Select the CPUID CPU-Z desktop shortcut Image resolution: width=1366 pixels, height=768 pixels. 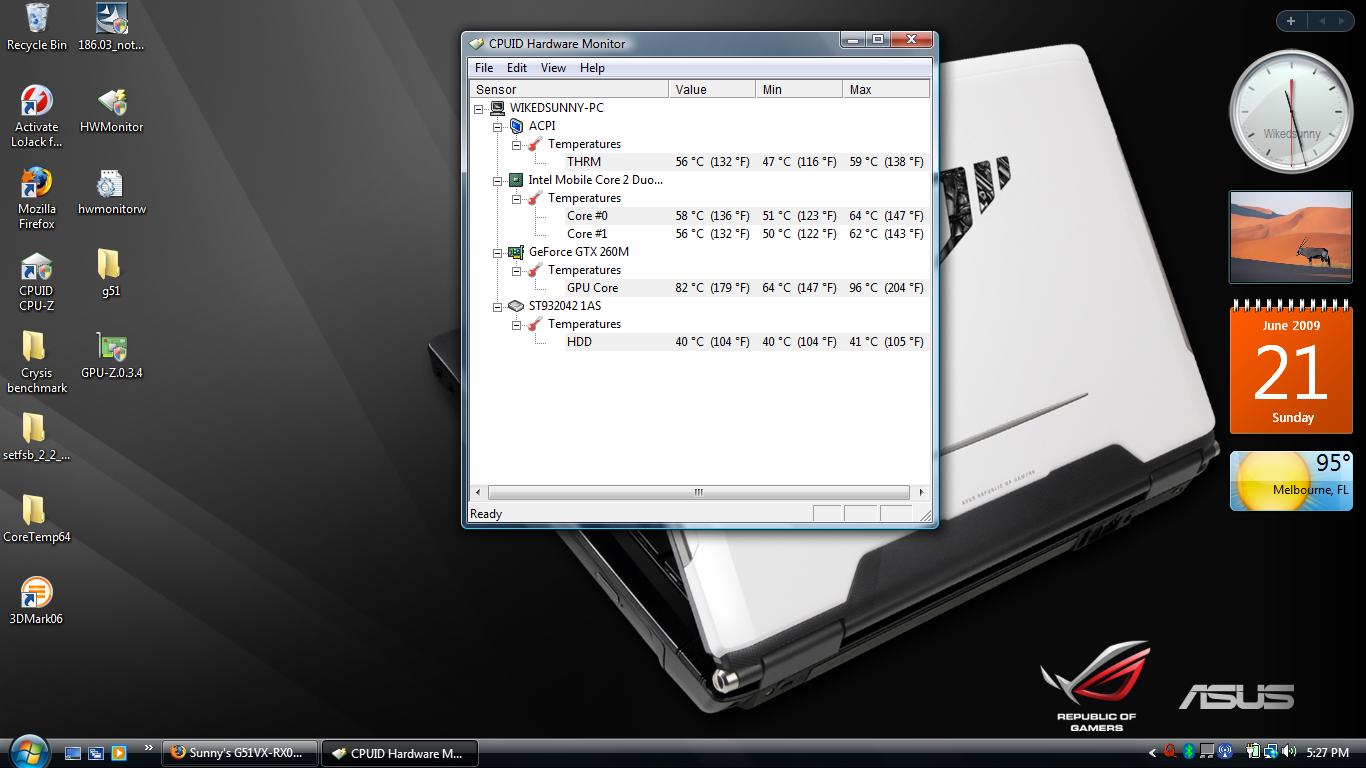pos(37,281)
